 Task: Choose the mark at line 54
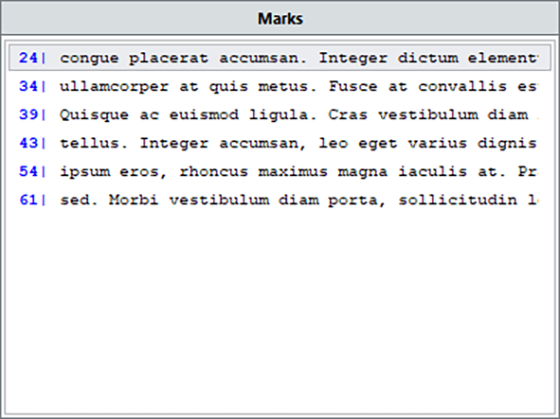coord(280,171)
